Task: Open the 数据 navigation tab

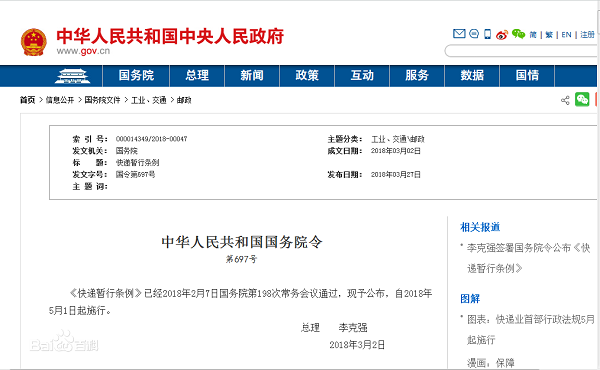Action: coord(472,75)
